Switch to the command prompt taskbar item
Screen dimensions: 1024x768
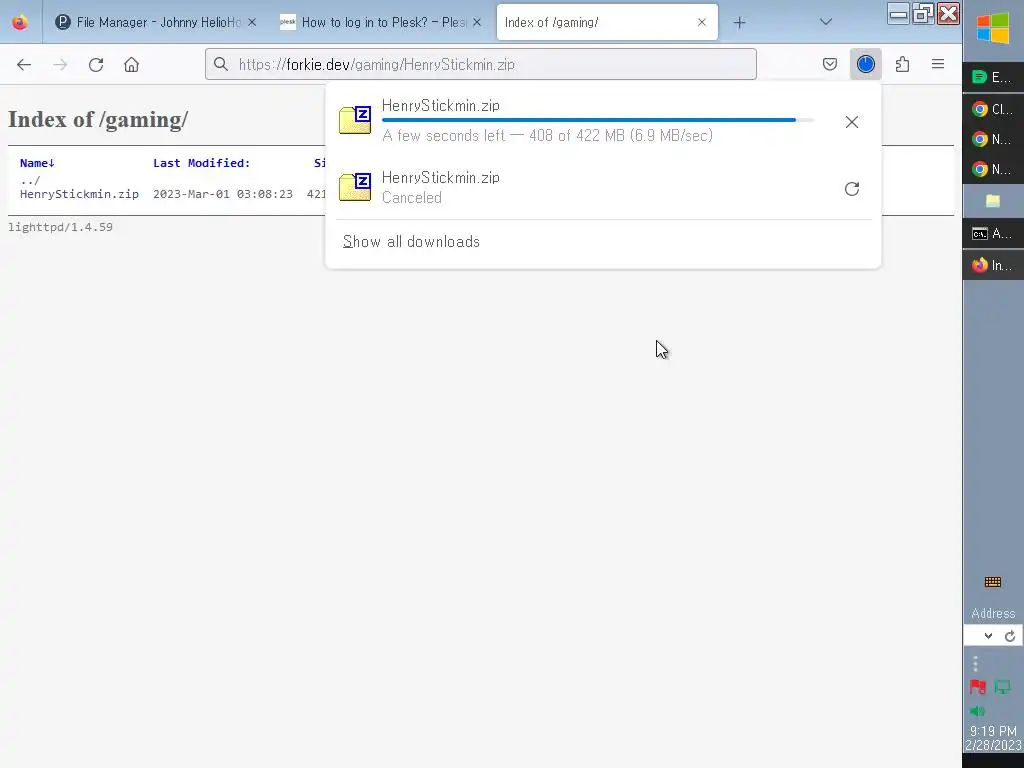(x=993, y=233)
